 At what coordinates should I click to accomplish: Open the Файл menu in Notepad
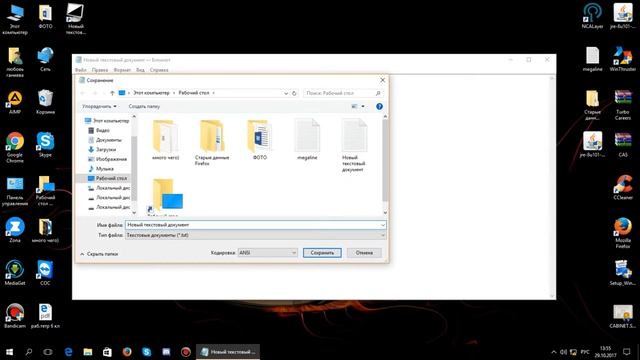coord(80,70)
